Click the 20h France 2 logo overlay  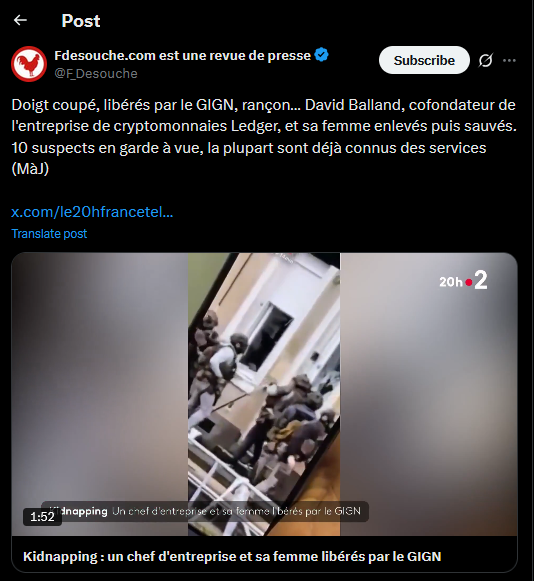tap(463, 280)
